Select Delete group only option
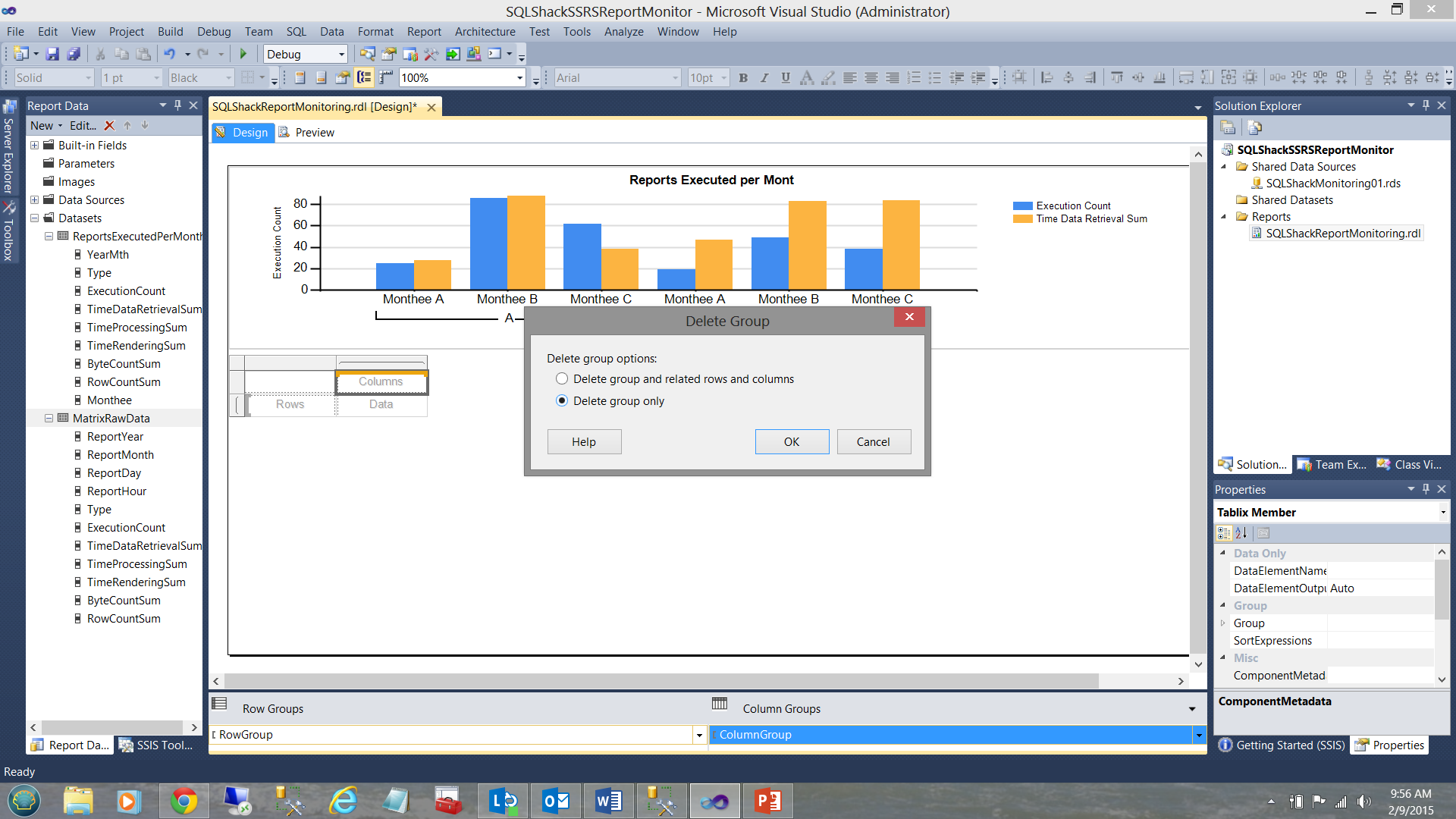 (562, 400)
